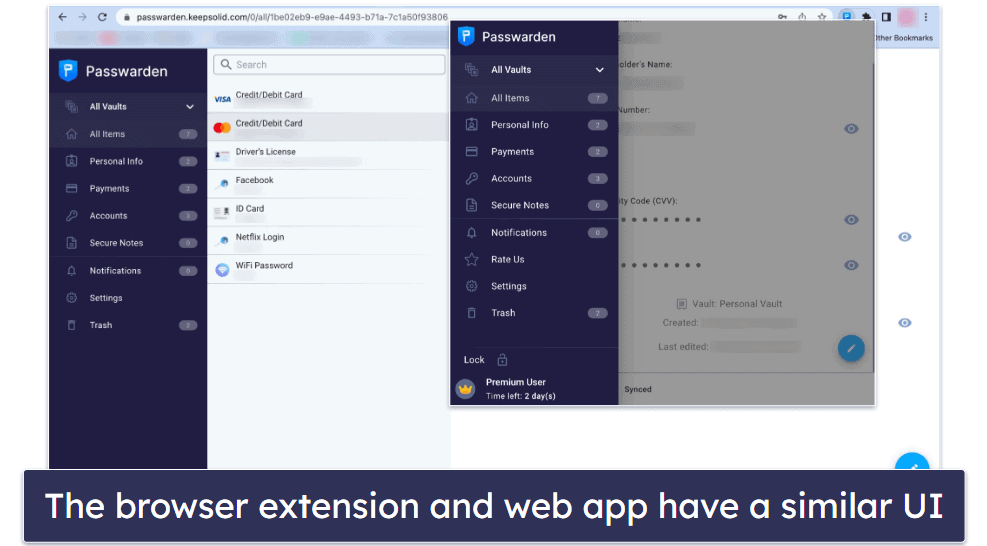Select the Mastercard Credit/Debit Card item
987x546 pixels.
329,127
